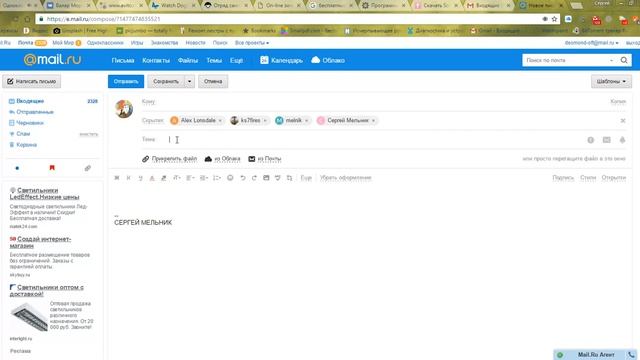Open font size dropdown in toolbar
640x360 pixels.
(177, 178)
